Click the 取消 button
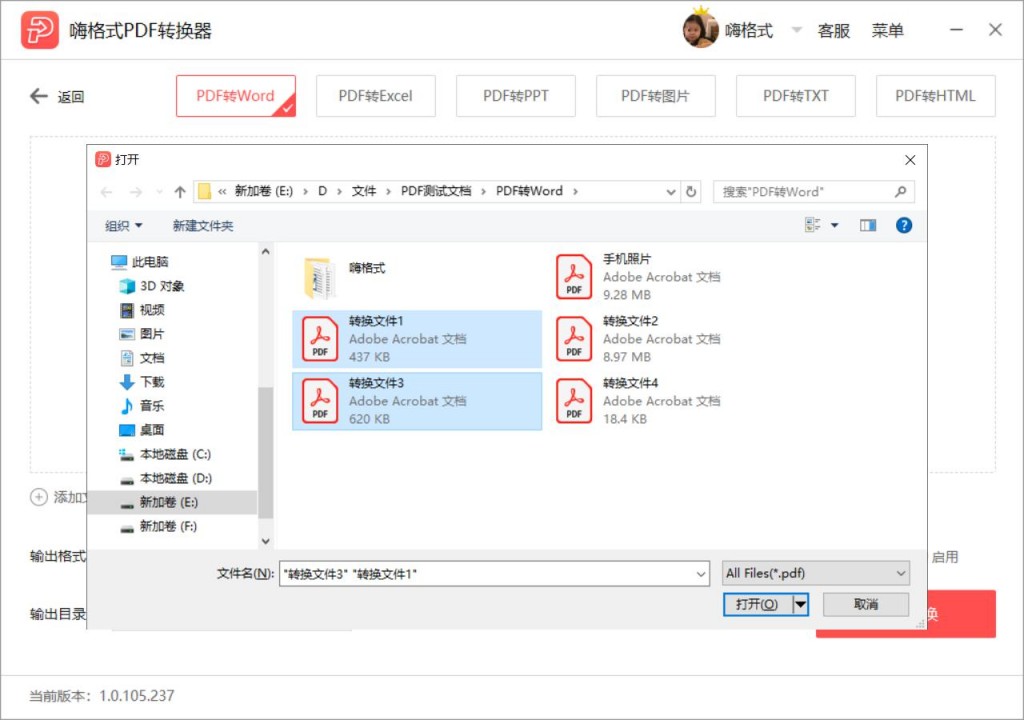 (866, 604)
